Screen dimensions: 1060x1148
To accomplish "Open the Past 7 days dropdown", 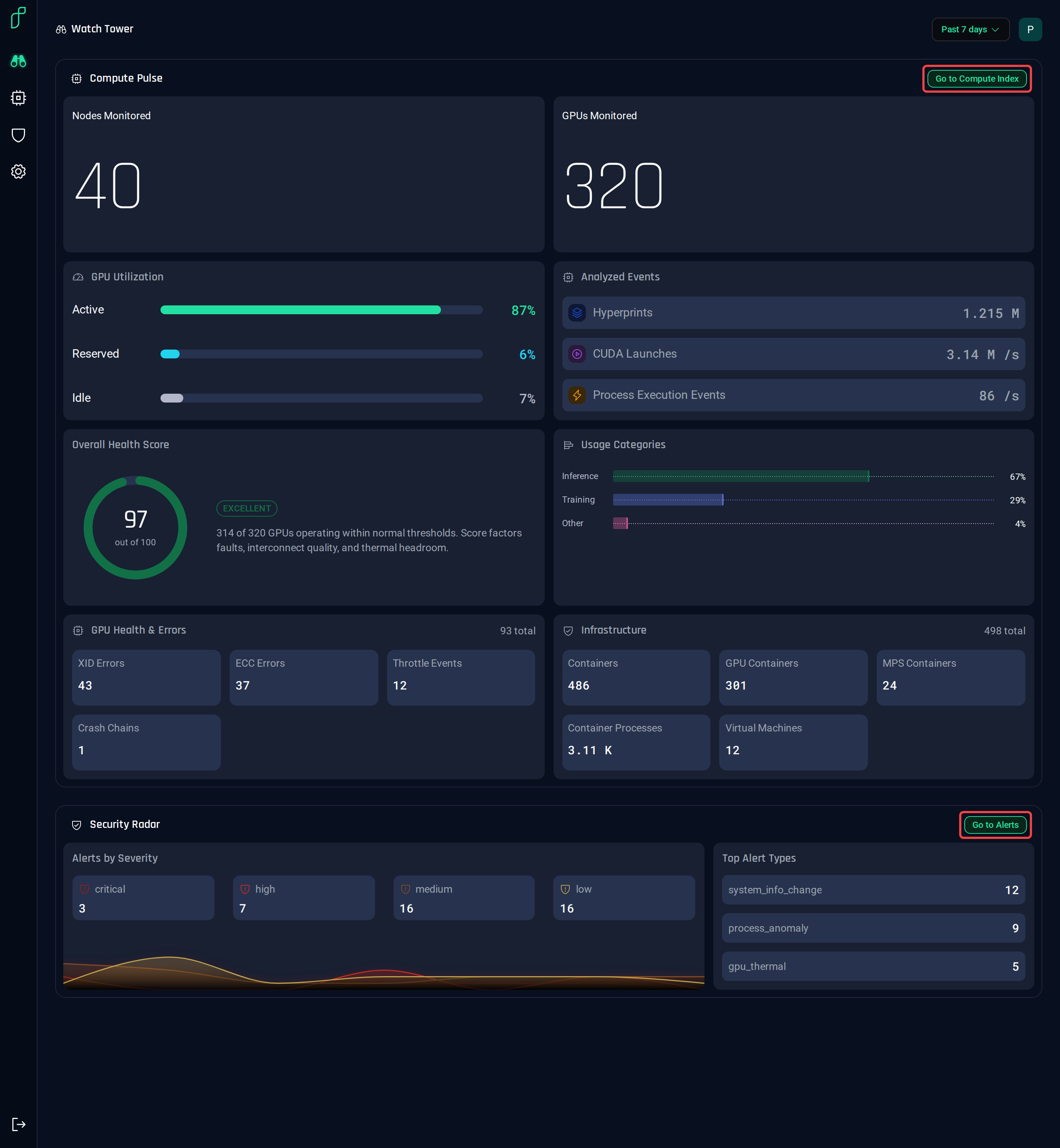I will pyautogui.click(x=970, y=29).
